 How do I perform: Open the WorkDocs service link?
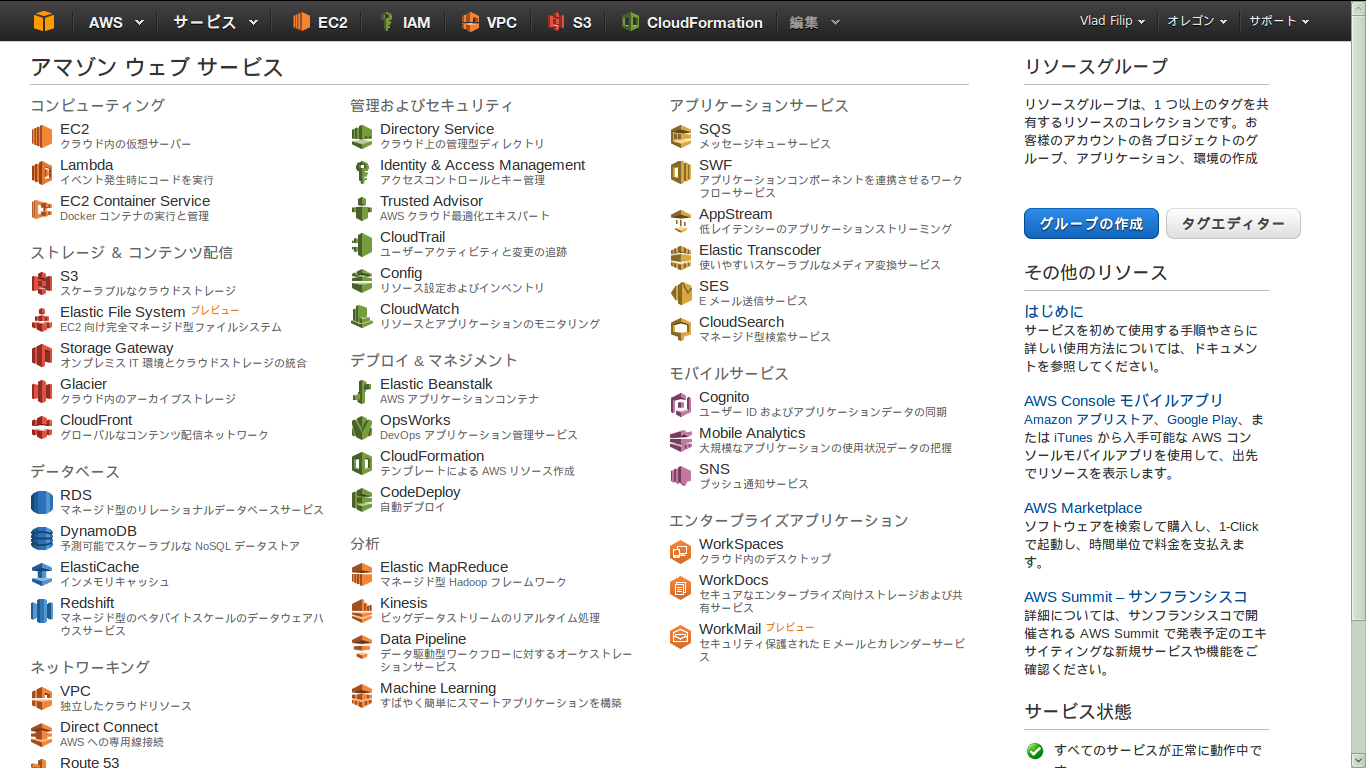(x=734, y=580)
